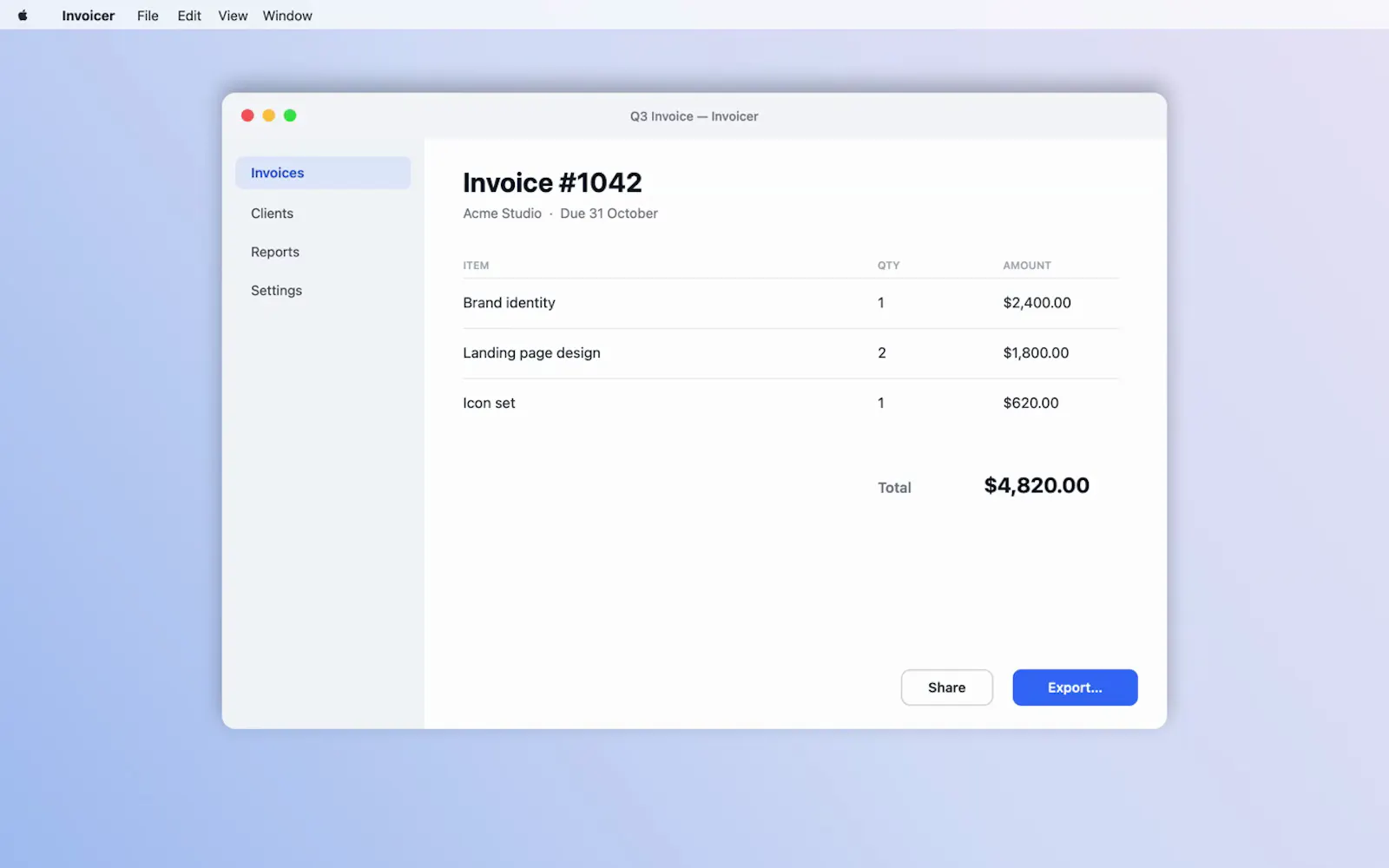Click the $4,820.00 total value
This screenshot has width=1389, height=868.
click(1037, 485)
